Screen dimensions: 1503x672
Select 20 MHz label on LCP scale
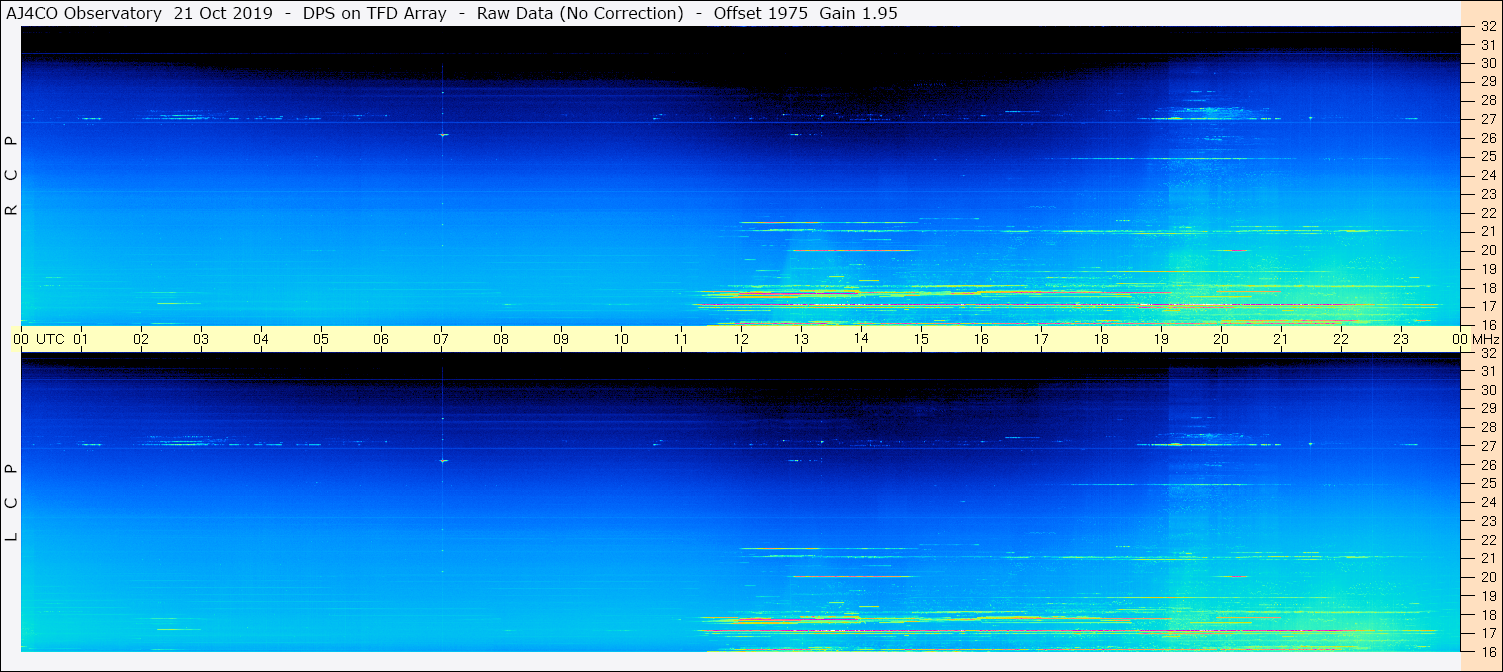1487,577
